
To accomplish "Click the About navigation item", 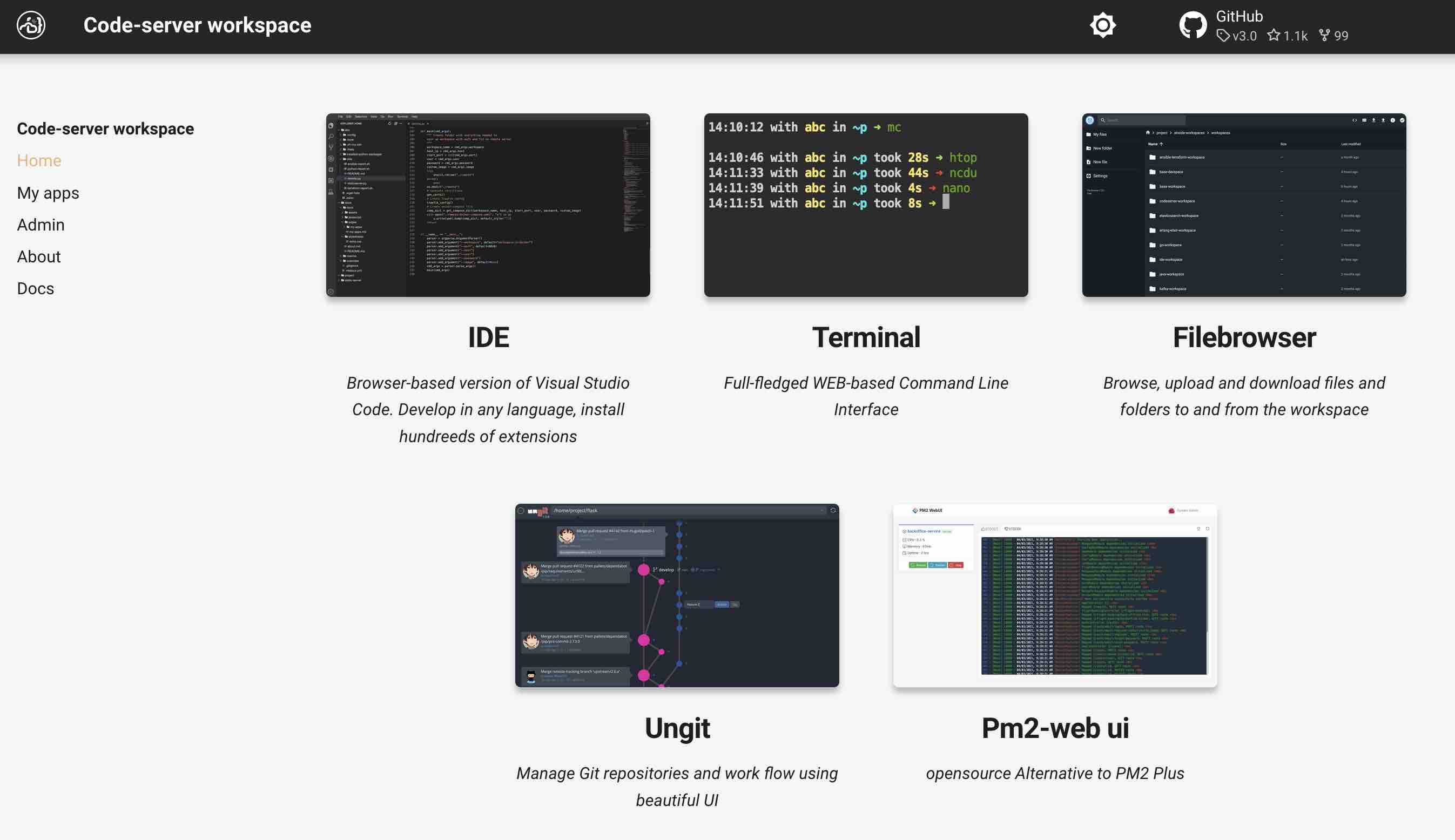I will point(38,256).
